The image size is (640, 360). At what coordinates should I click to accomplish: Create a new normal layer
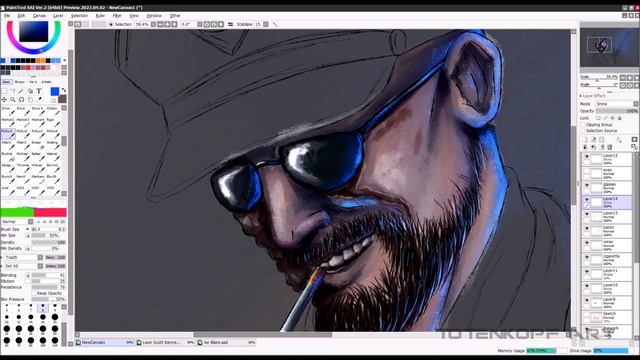click(585, 140)
